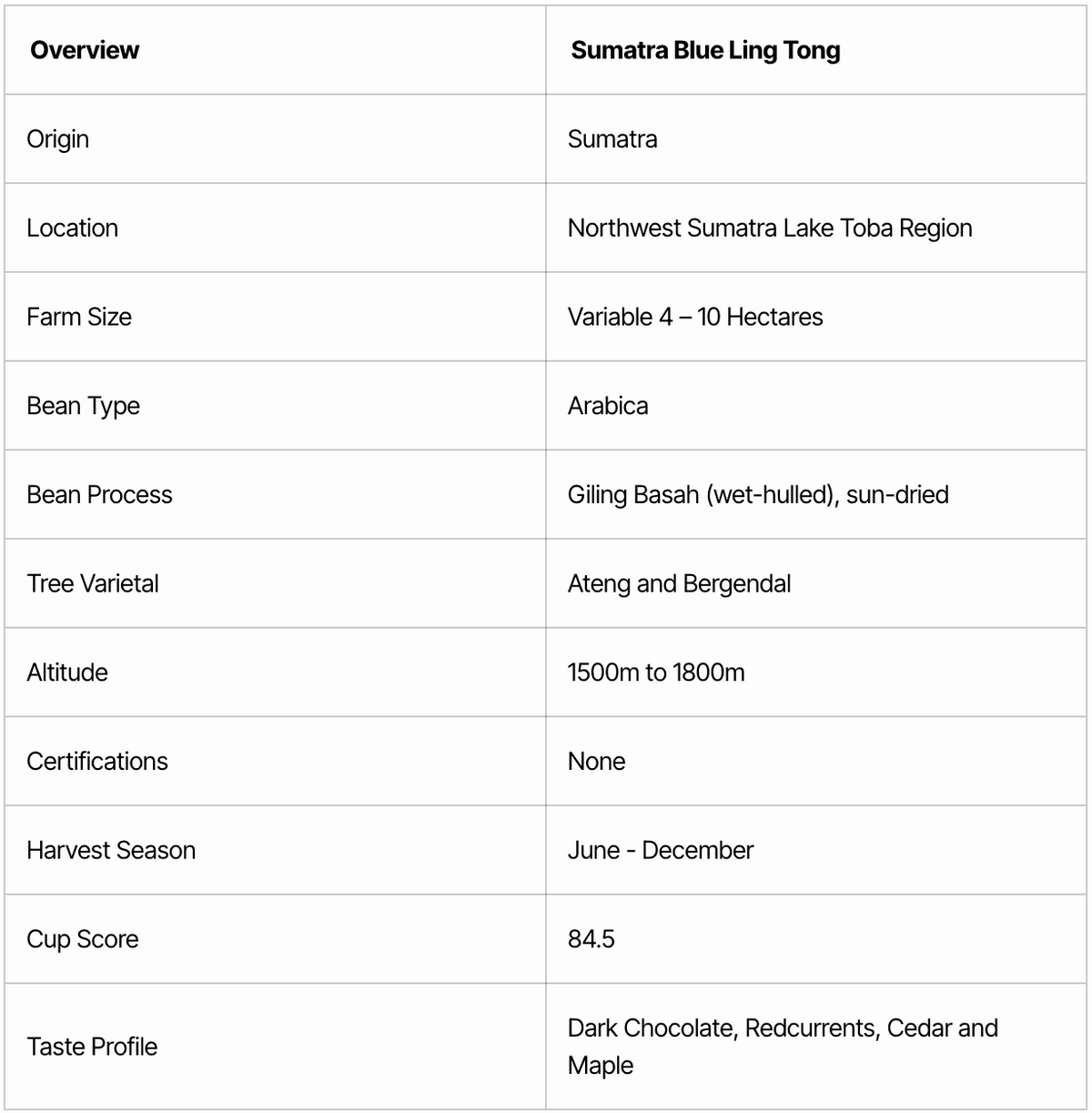Click the Overview header cell
The image size is (1092, 1113).
click(x=85, y=50)
